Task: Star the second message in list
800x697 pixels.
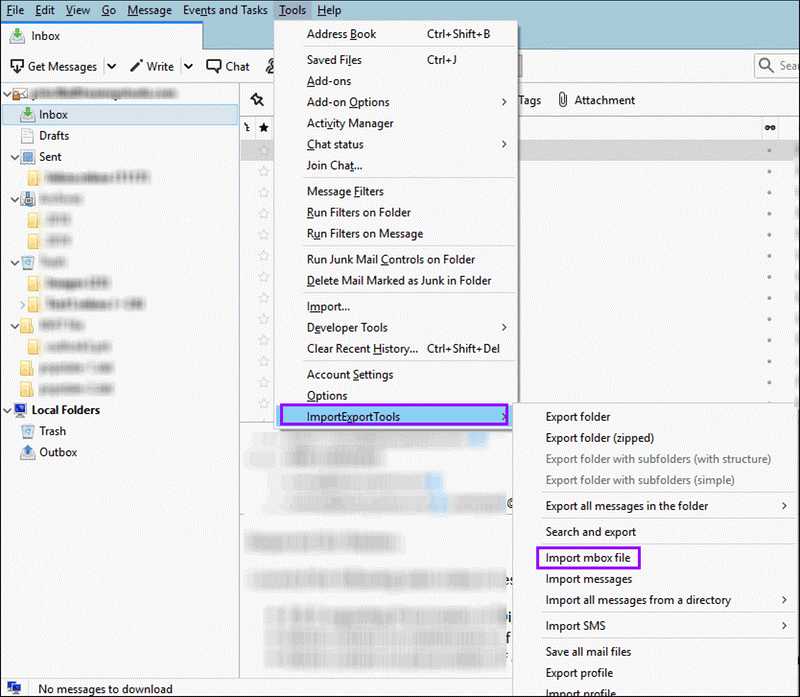Action: 264,171
